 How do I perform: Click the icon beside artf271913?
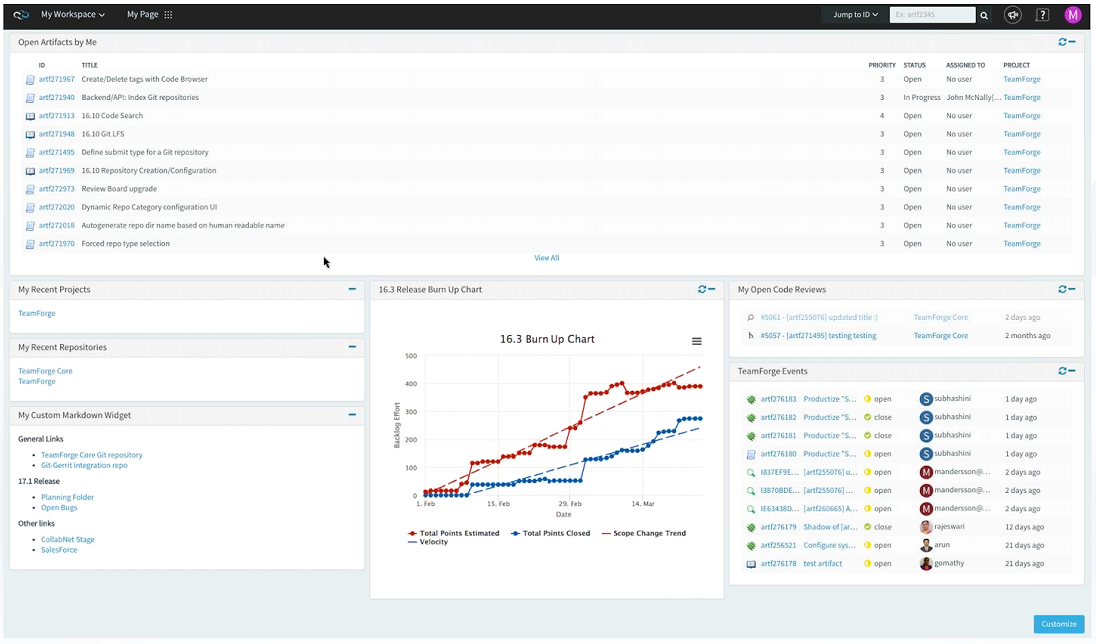[30, 116]
